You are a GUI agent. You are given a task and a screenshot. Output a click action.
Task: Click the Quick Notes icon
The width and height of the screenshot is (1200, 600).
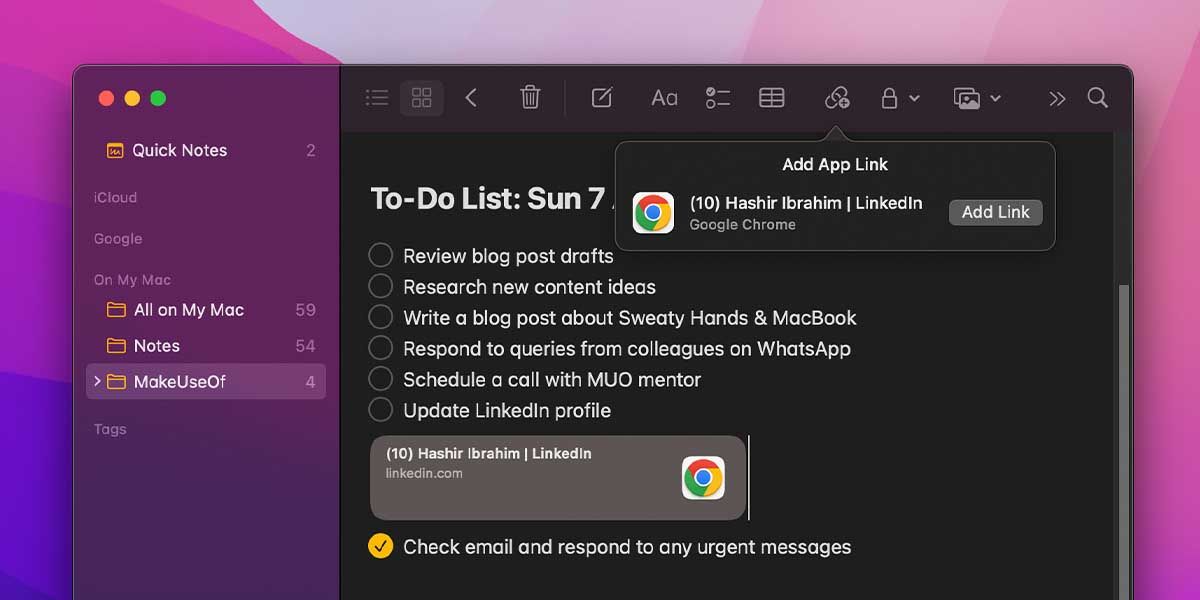[x=115, y=151]
